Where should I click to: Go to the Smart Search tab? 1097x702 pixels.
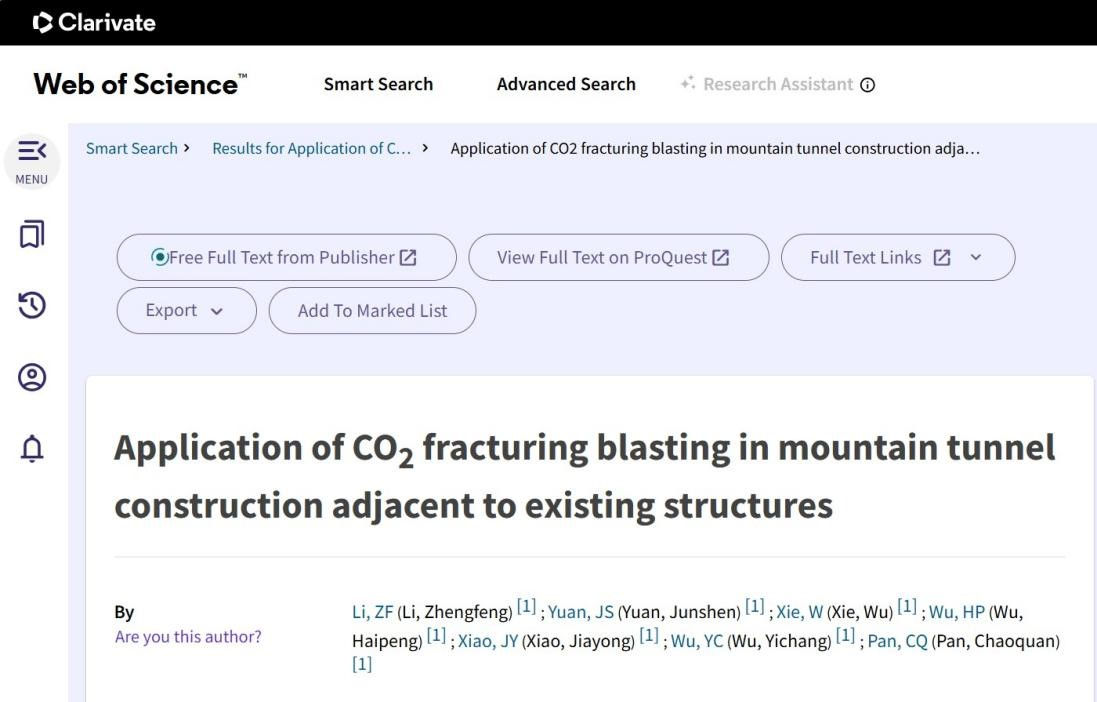tap(378, 84)
